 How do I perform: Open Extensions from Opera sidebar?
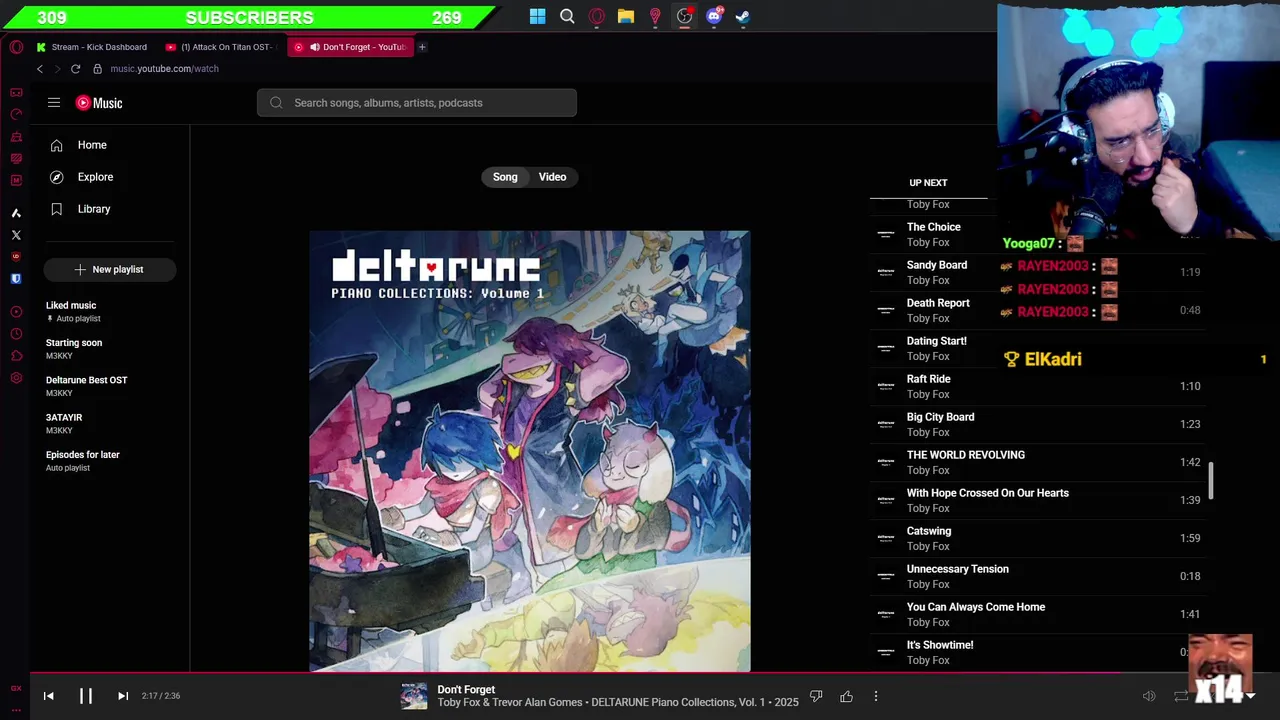[x=16, y=356]
